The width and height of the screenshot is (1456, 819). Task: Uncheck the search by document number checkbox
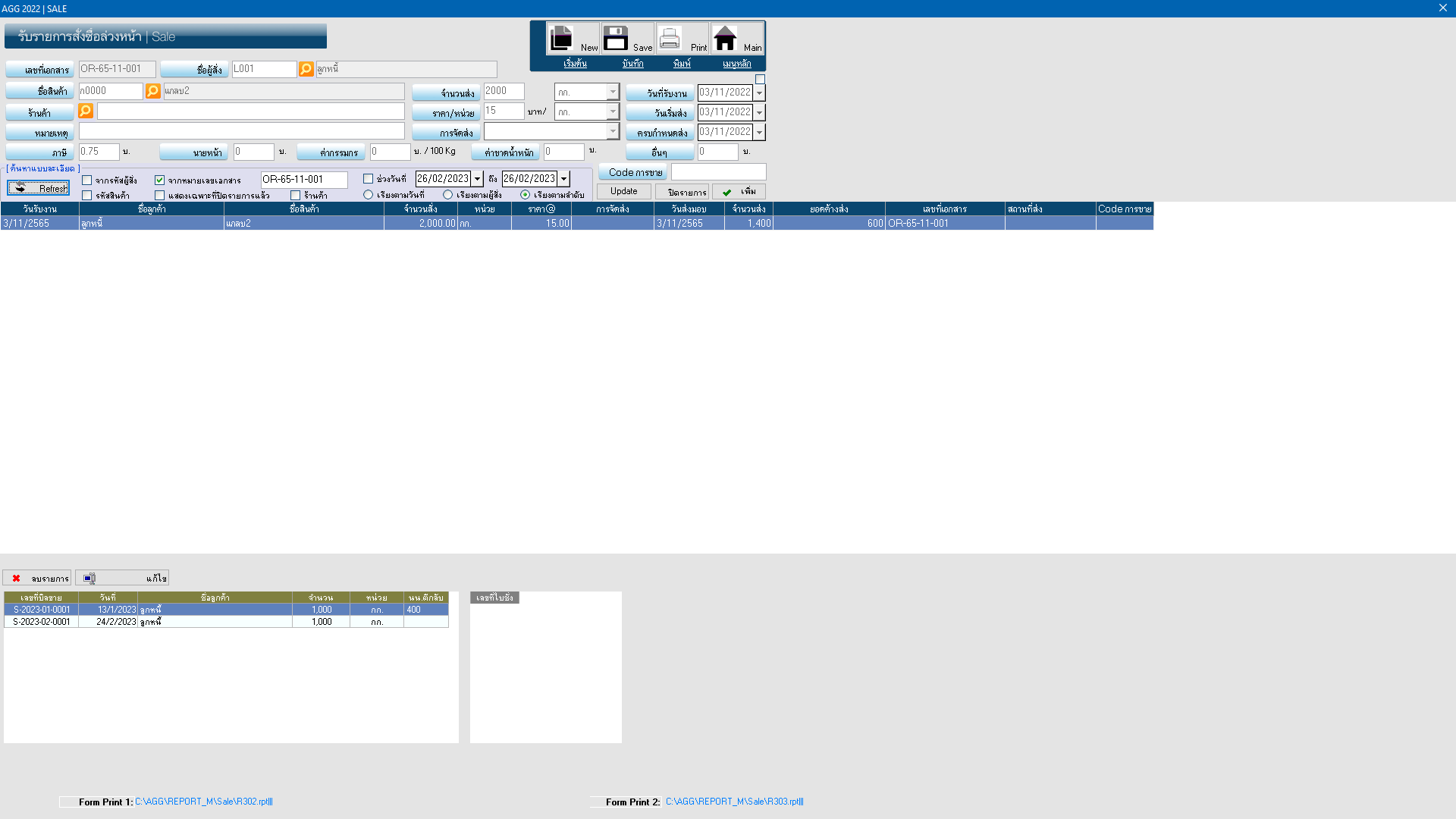160,180
